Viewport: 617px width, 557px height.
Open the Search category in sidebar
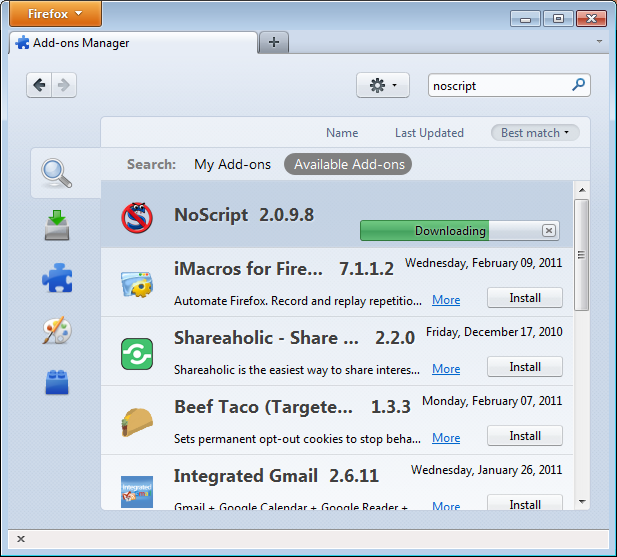click(x=57, y=173)
